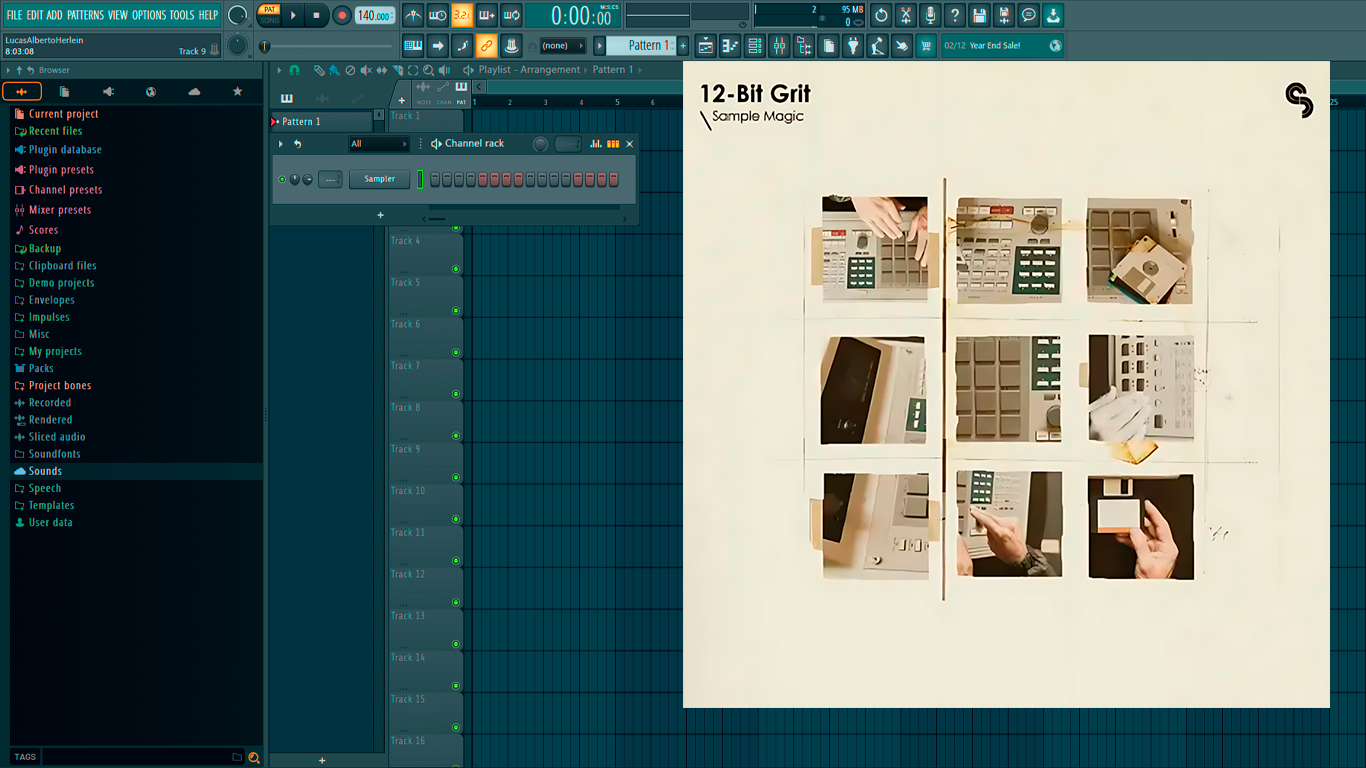Image resolution: width=1366 pixels, height=768 pixels.
Task: Open the Channel rack options menu arrow
Action: 281,144
